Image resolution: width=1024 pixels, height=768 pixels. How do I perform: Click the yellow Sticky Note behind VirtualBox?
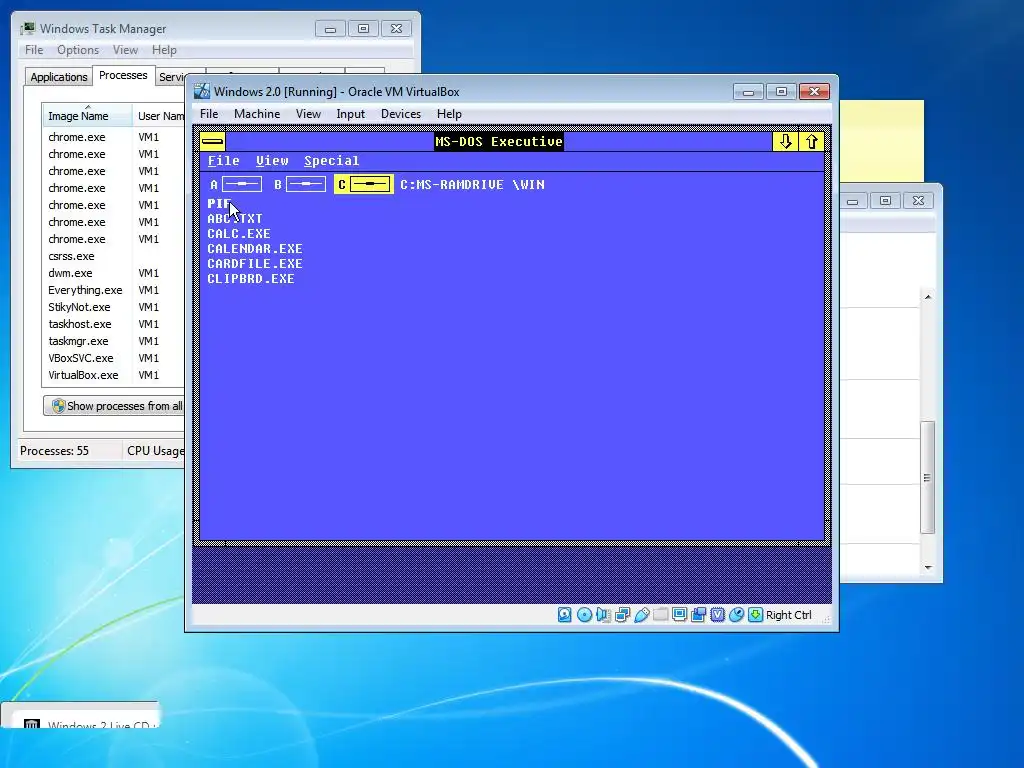[x=882, y=140]
